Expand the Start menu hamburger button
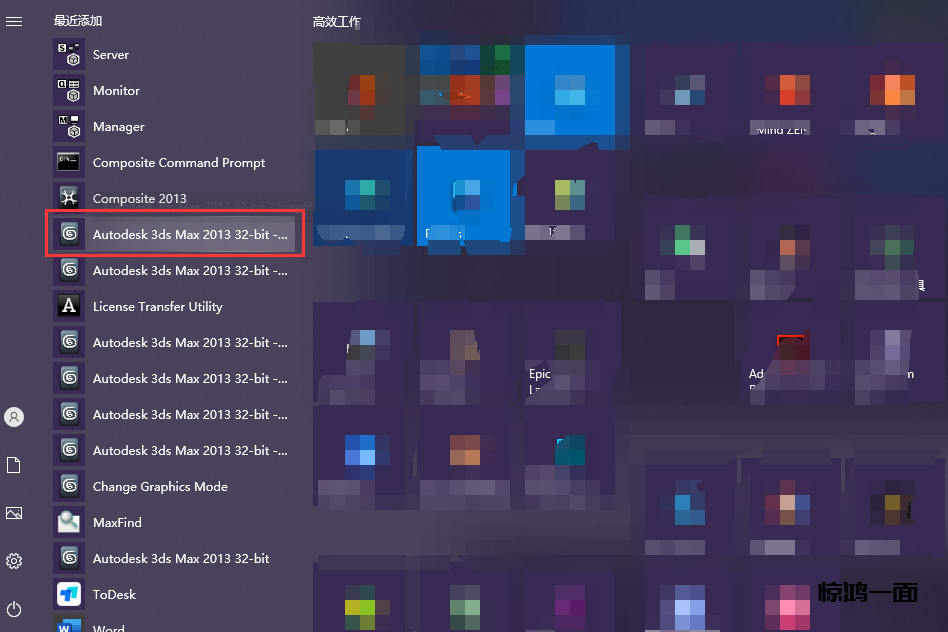Viewport: 948px width, 632px height. (14, 21)
